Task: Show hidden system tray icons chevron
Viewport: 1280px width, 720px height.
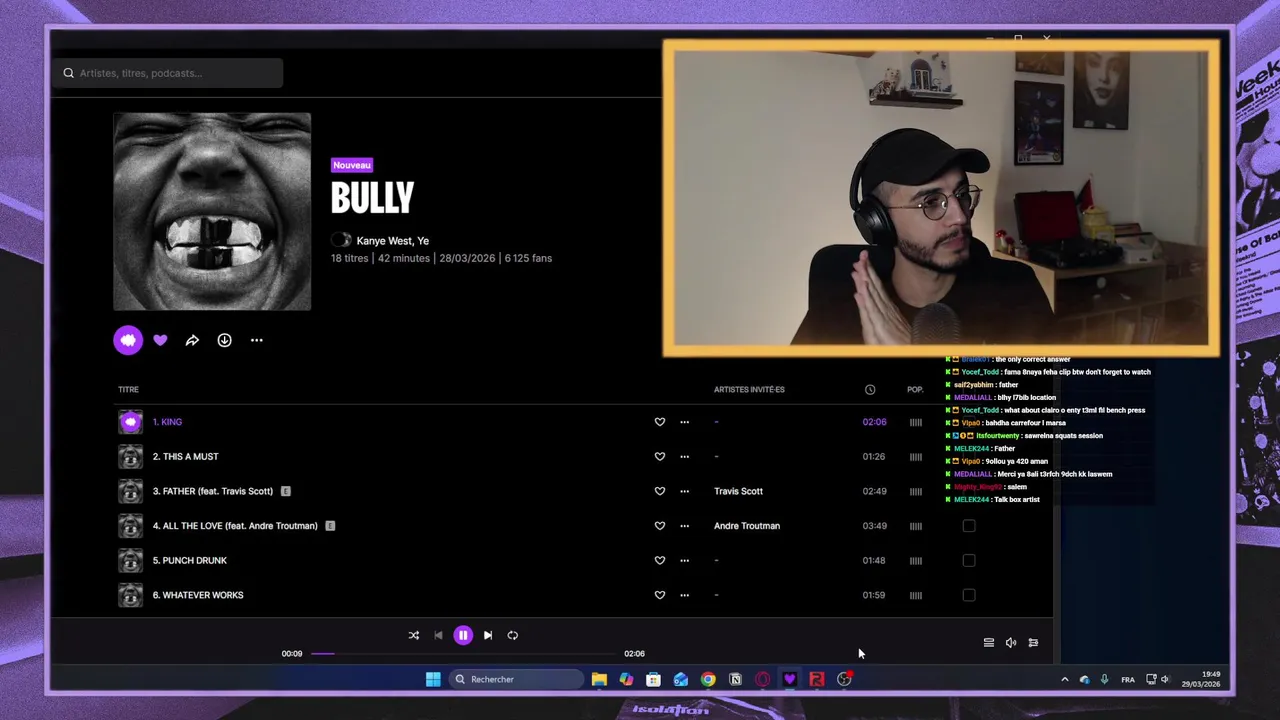Action: point(1064,679)
